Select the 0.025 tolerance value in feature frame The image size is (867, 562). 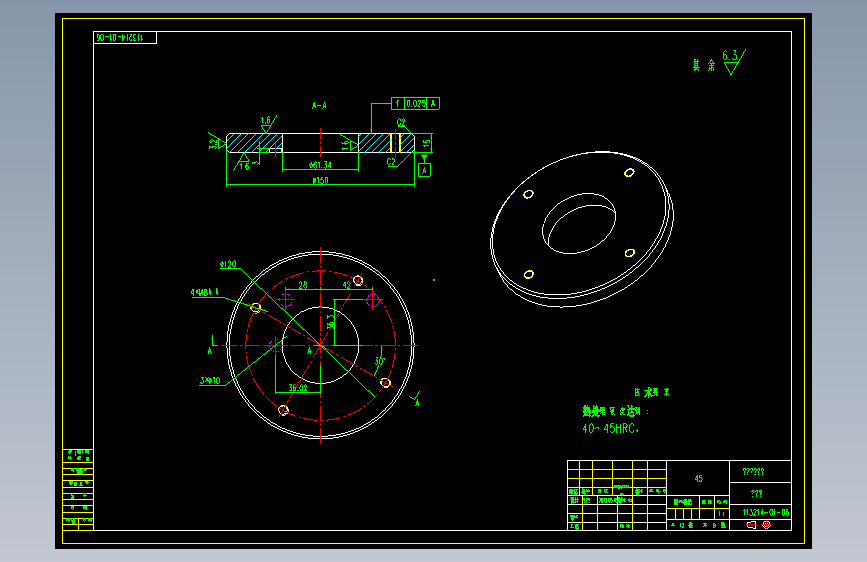pyautogui.click(x=416, y=103)
